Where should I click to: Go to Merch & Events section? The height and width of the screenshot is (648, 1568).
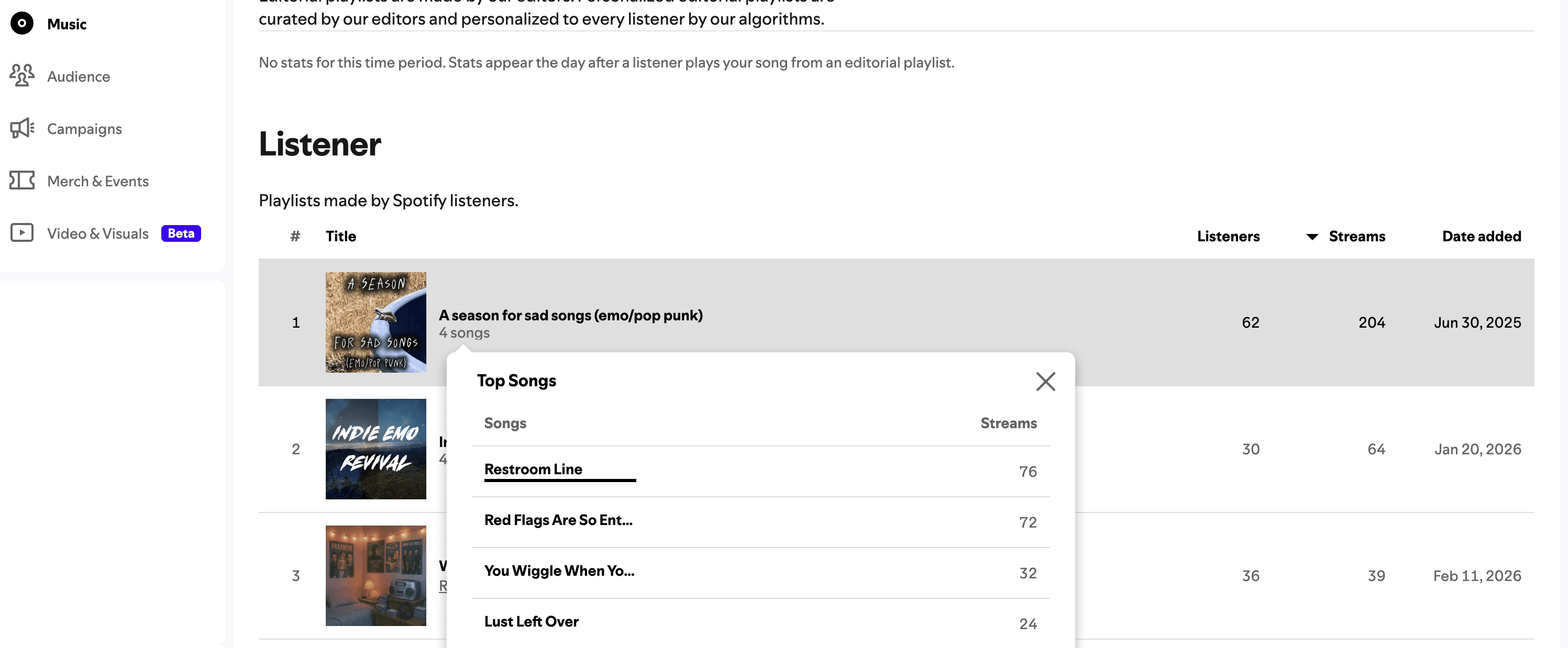tap(97, 181)
